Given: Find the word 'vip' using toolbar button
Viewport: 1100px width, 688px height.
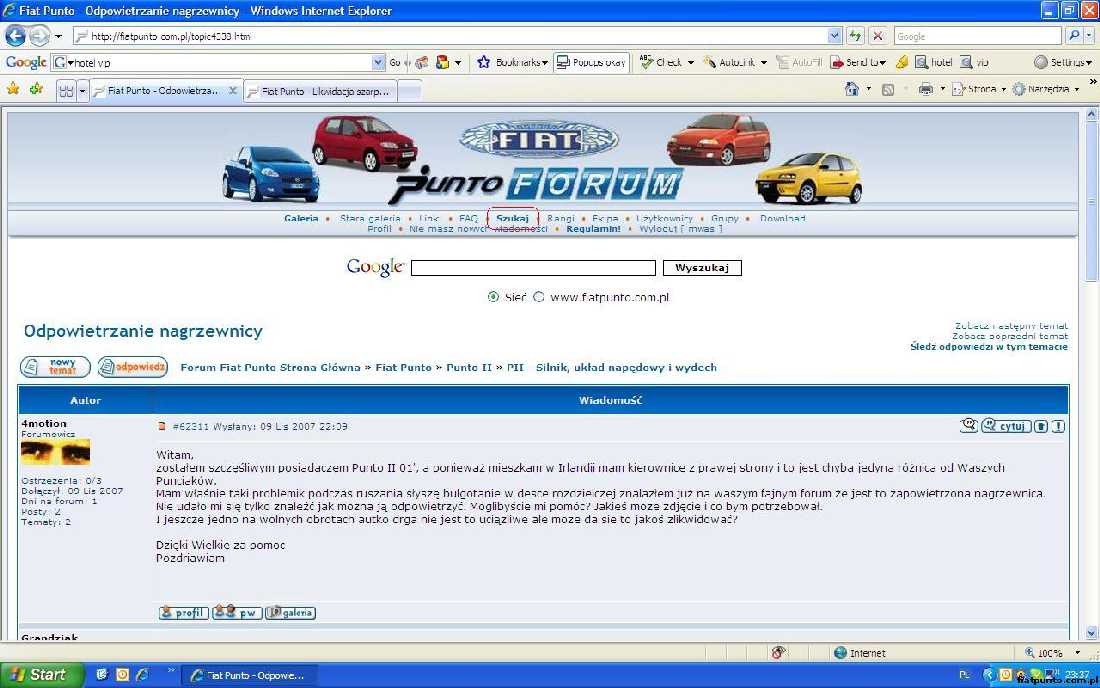Looking at the screenshot, I should point(974,62).
